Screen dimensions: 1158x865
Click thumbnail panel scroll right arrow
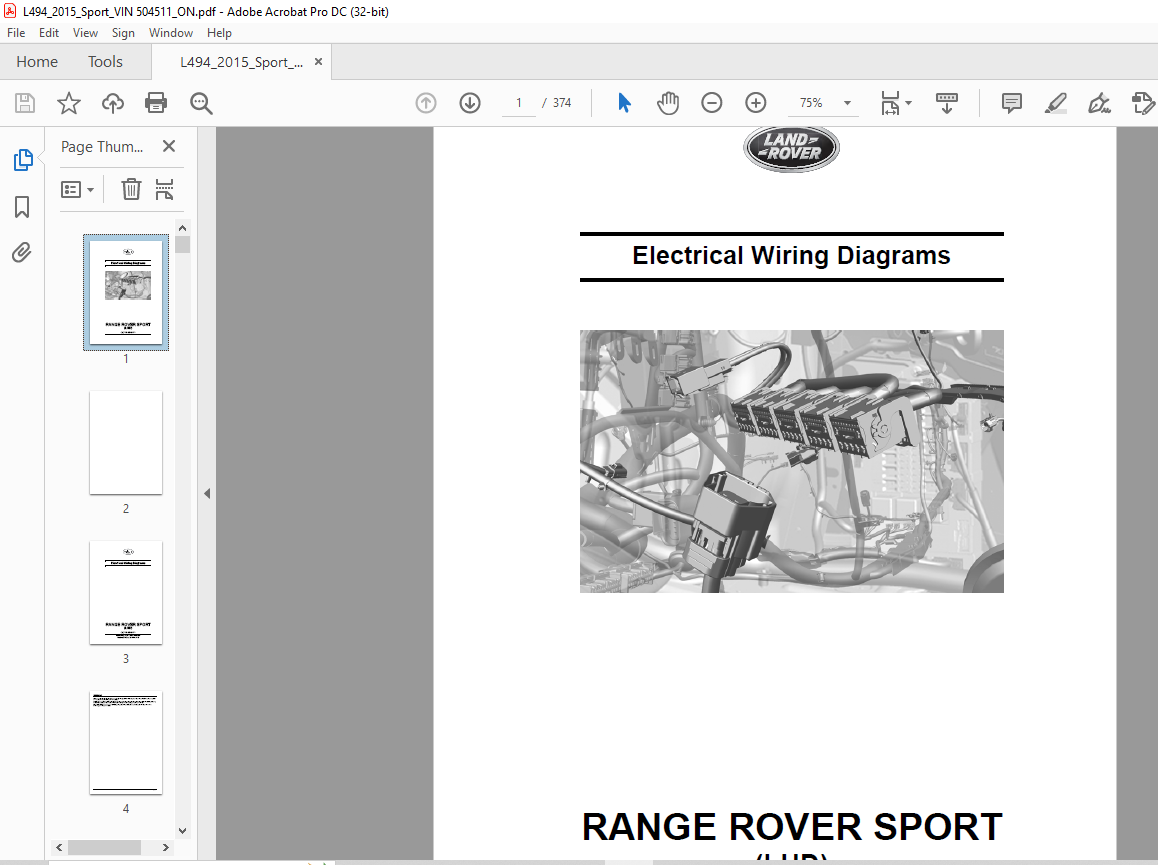pyautogui.click(x=166, y=847)
